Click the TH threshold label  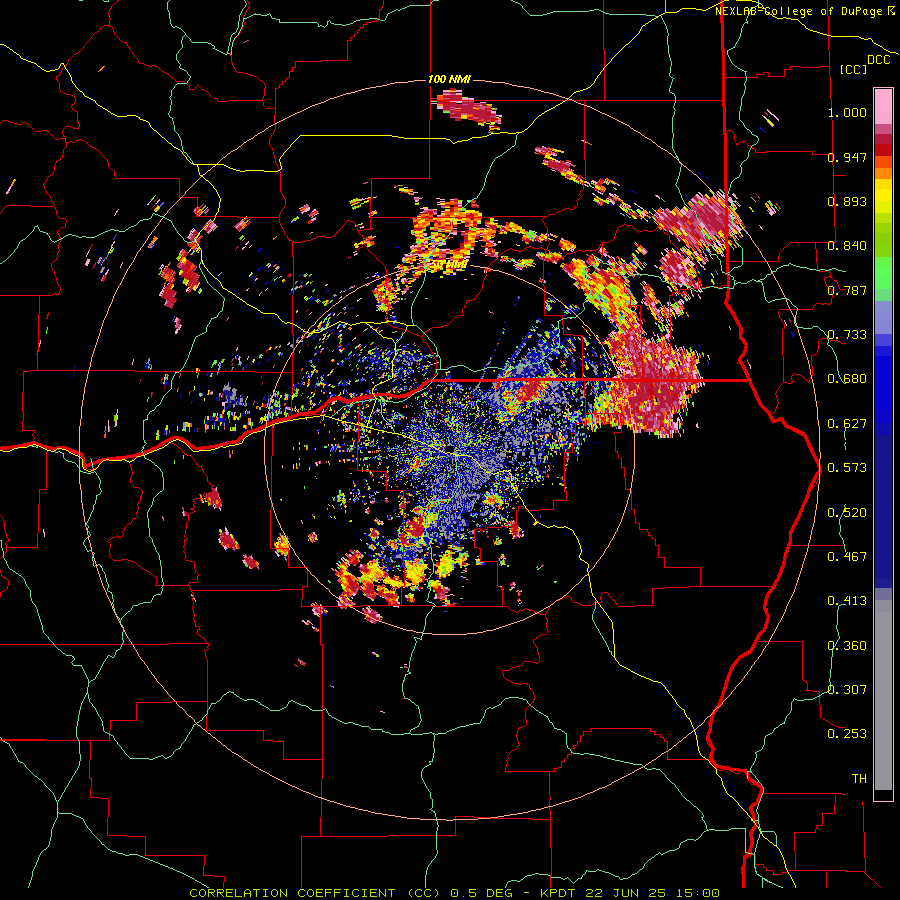[x=859, y=779]
